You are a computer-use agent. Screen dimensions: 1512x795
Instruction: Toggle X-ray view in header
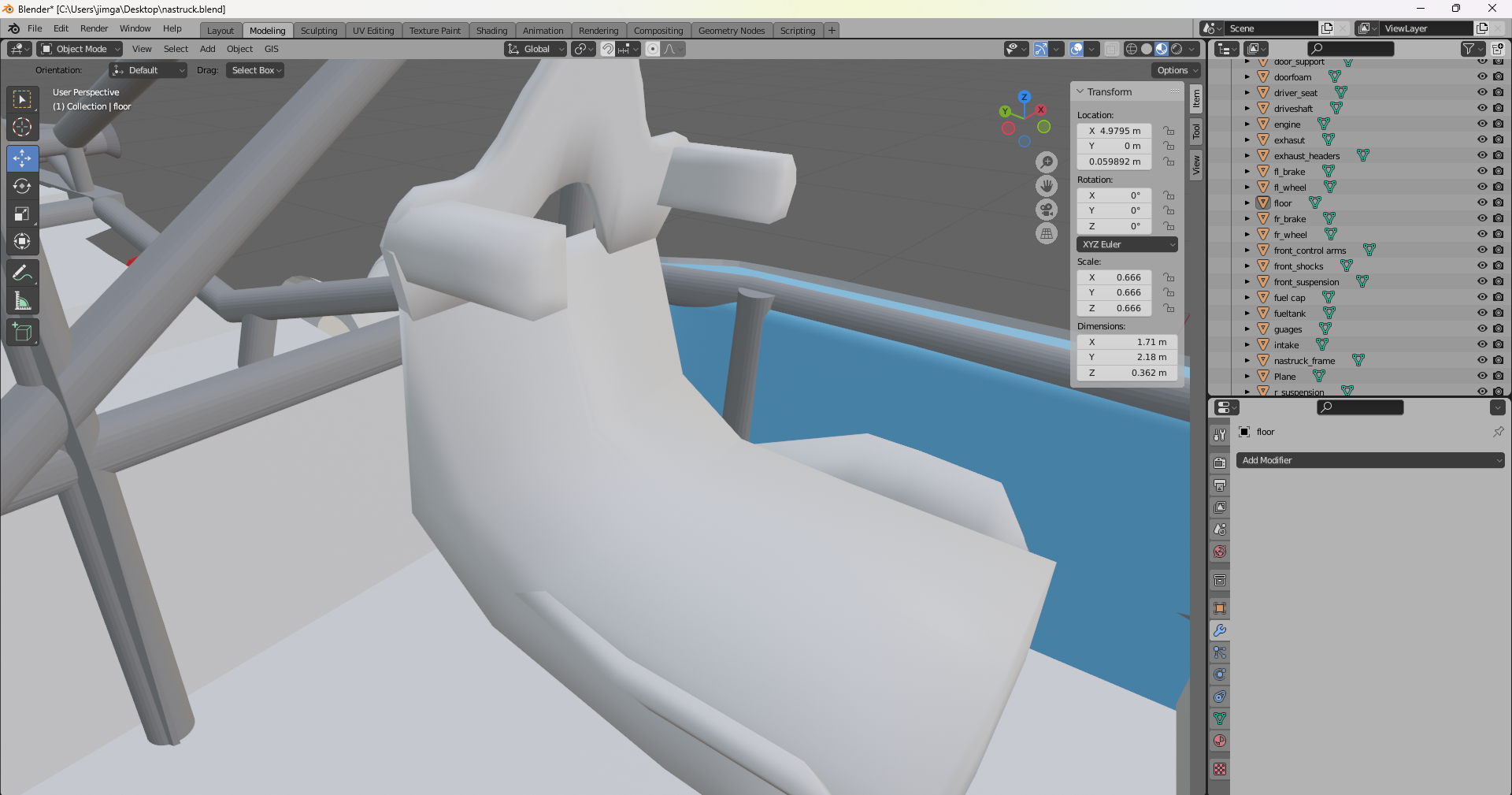(1111, 49)
